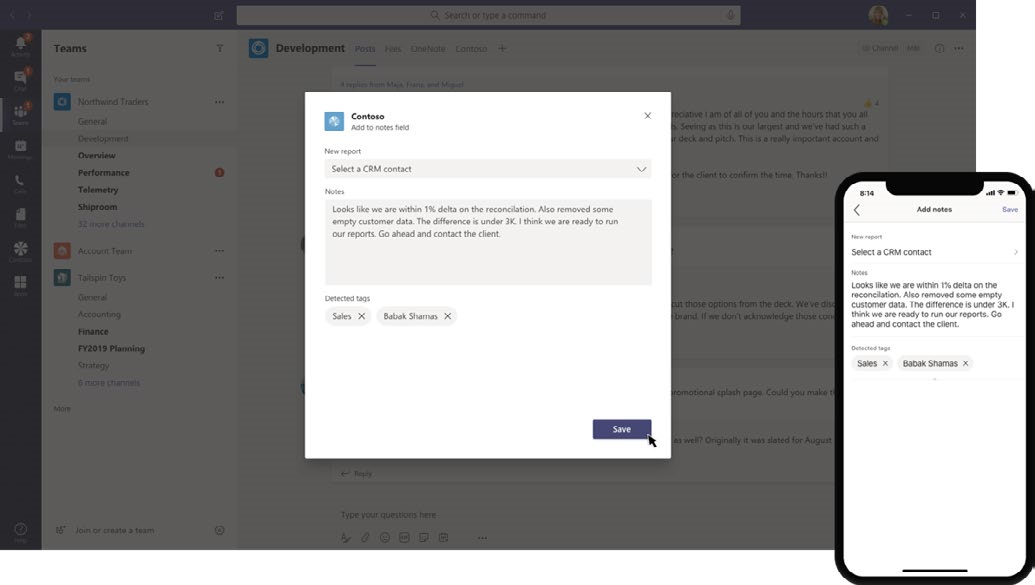Click the Sticker icon in composer
This screenshot has width=1035, height=585.
tap(424, 537)
